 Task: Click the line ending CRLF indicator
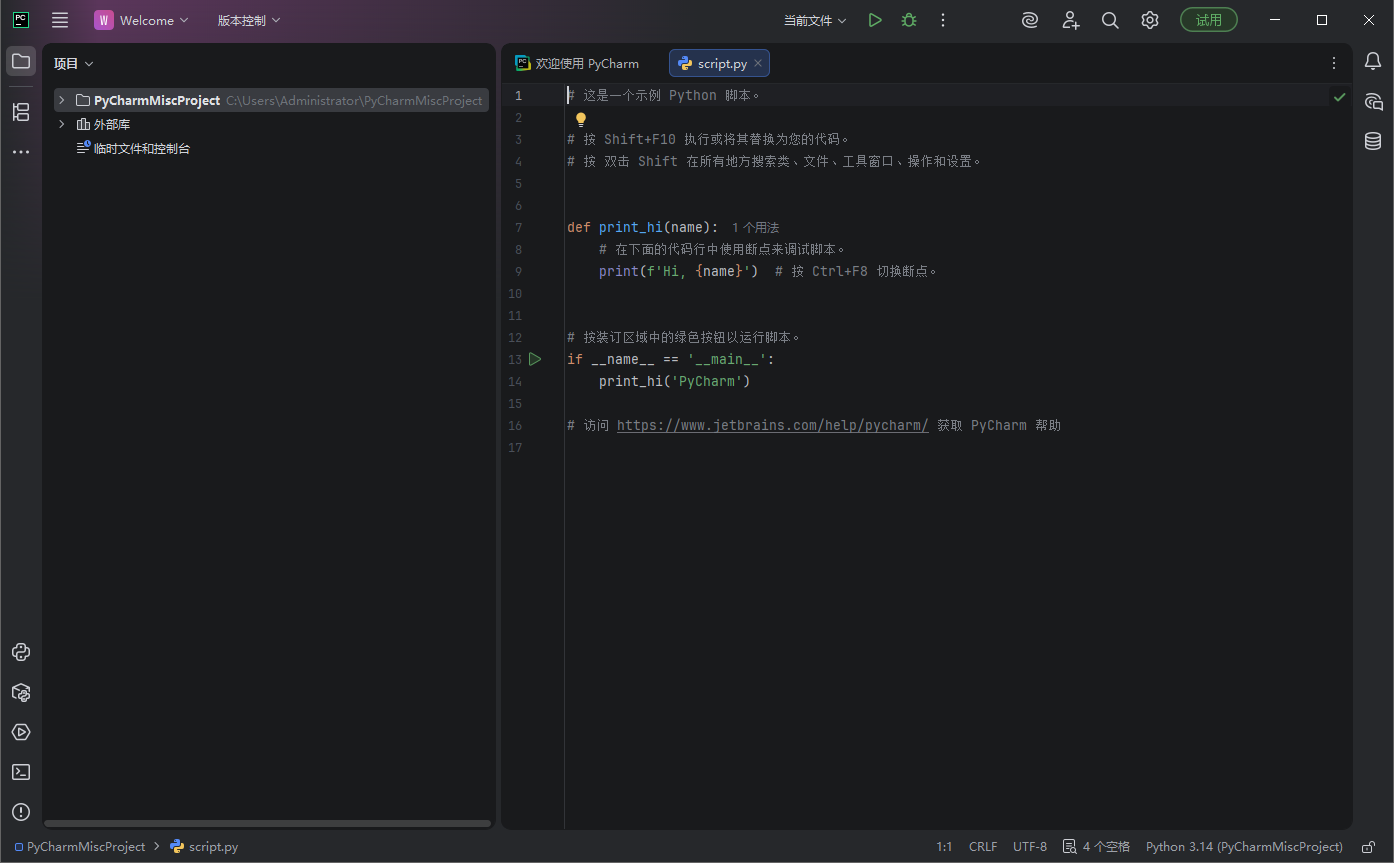click(x=983, y=846)
